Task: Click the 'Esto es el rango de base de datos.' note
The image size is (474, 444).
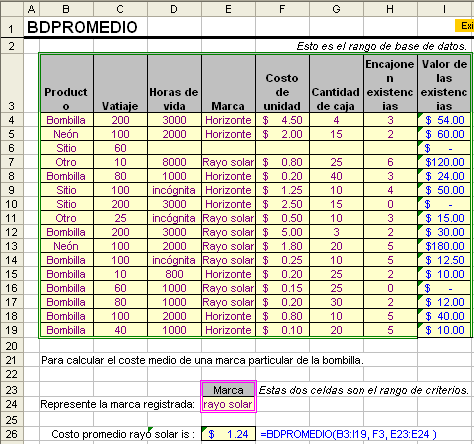Action: coord(382,46)
